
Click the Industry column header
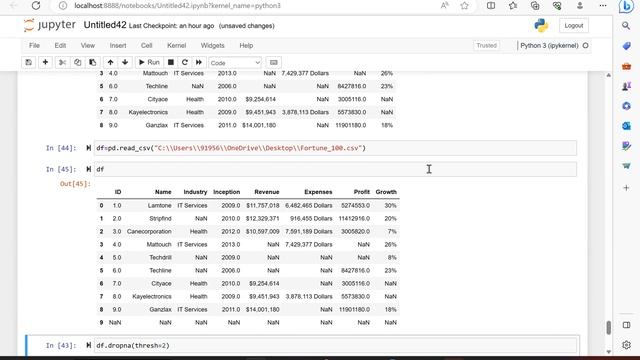195,192
